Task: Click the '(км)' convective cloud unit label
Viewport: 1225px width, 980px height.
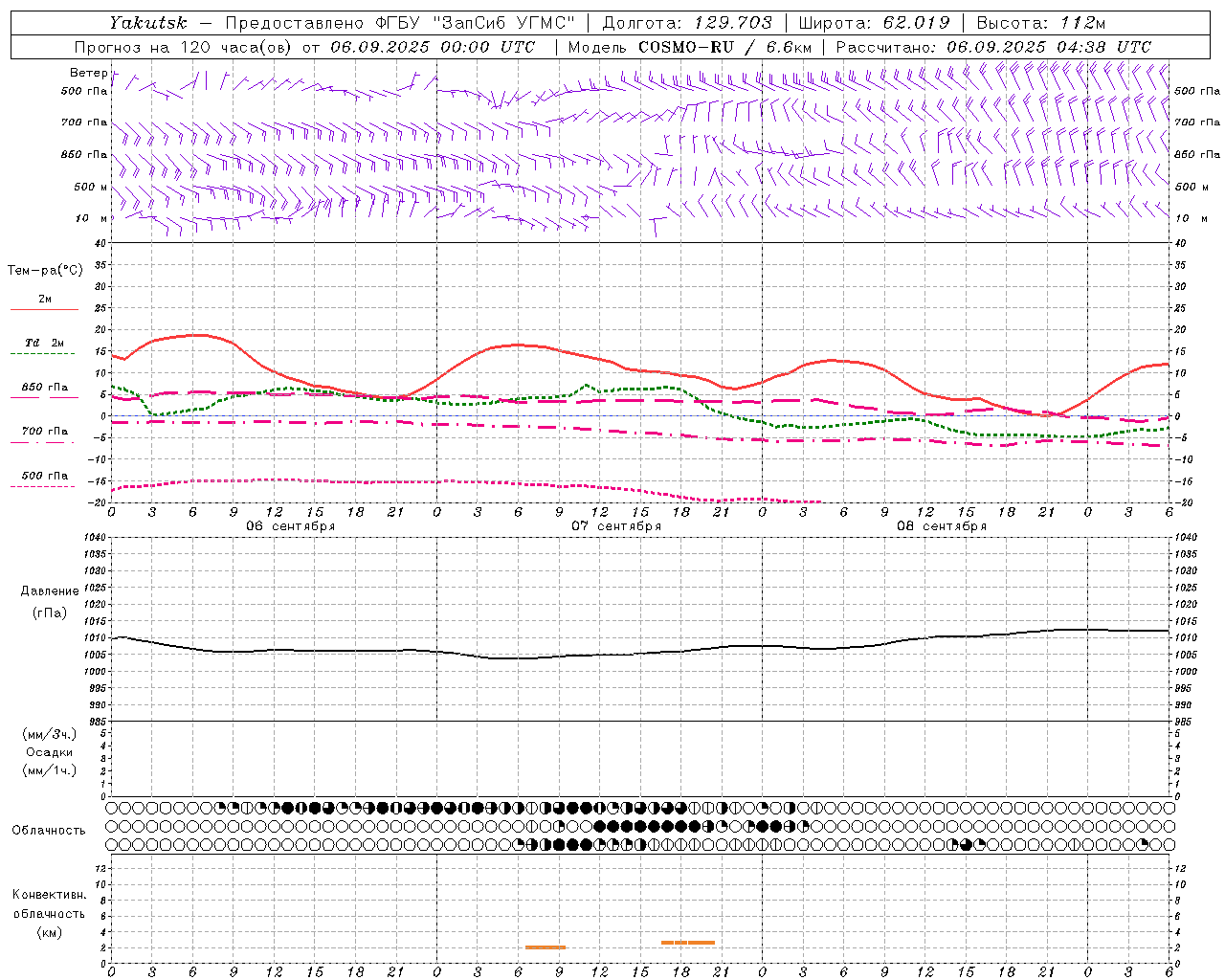Action: [x=49, y=932]
